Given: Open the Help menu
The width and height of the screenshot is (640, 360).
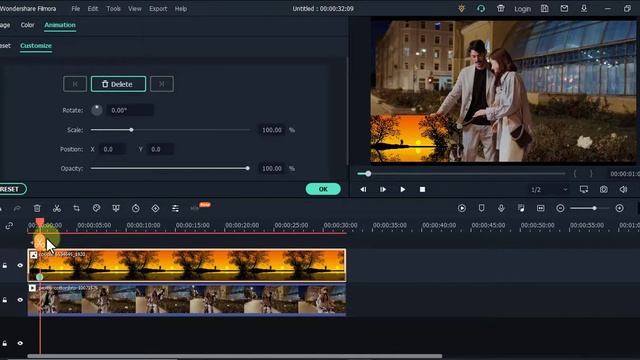Looking at the screenshot, I should pos(180,9).
